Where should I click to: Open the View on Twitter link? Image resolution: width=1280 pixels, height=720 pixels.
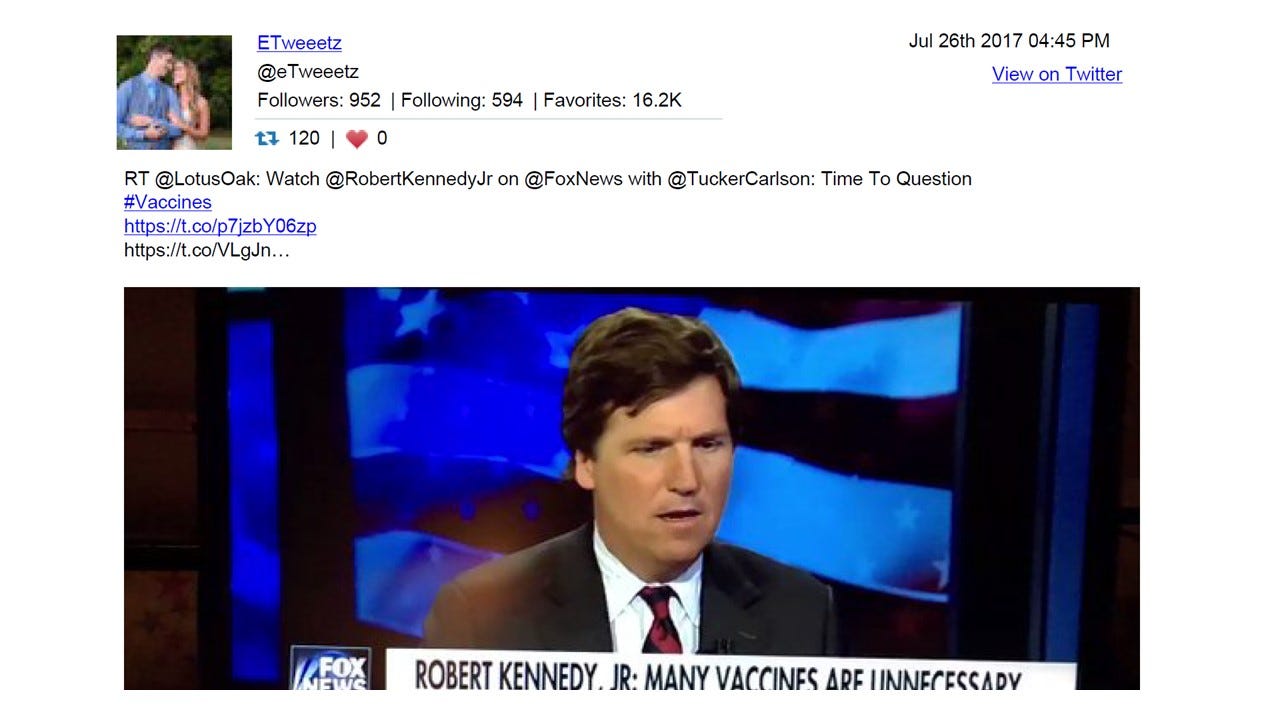click(x=1057, y=74)
